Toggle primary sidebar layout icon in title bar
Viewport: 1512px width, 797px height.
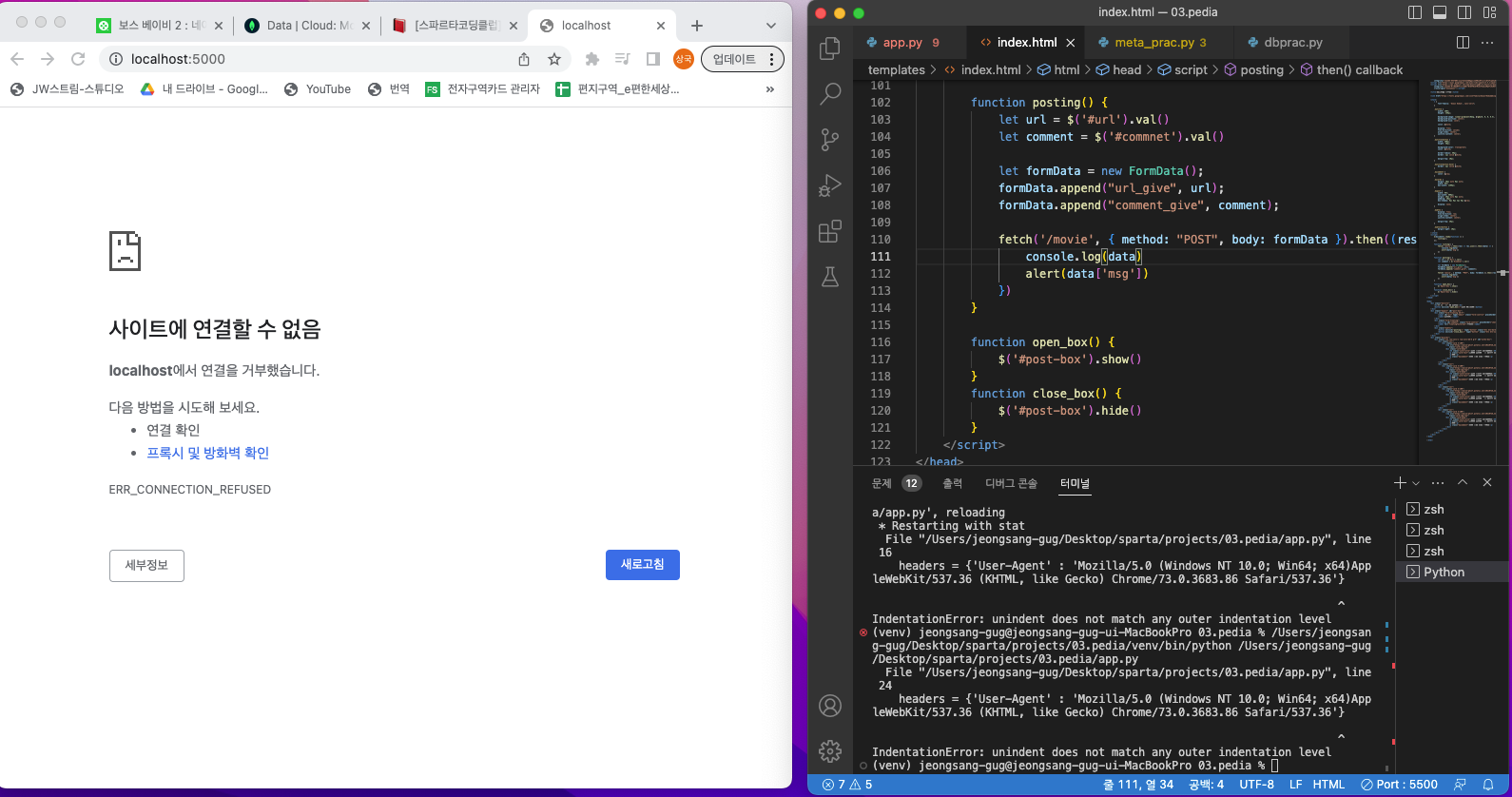pyautogui.click(x=1415, y=12)
